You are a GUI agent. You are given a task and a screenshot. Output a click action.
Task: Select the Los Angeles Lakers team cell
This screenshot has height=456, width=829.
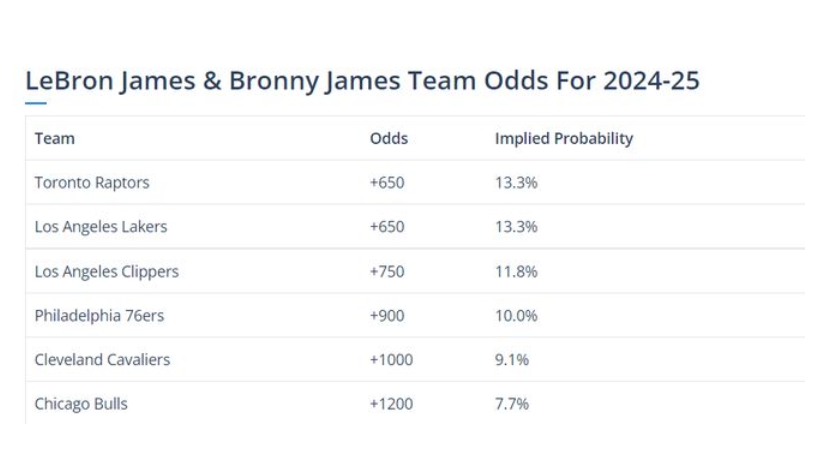tap(101, 227)
